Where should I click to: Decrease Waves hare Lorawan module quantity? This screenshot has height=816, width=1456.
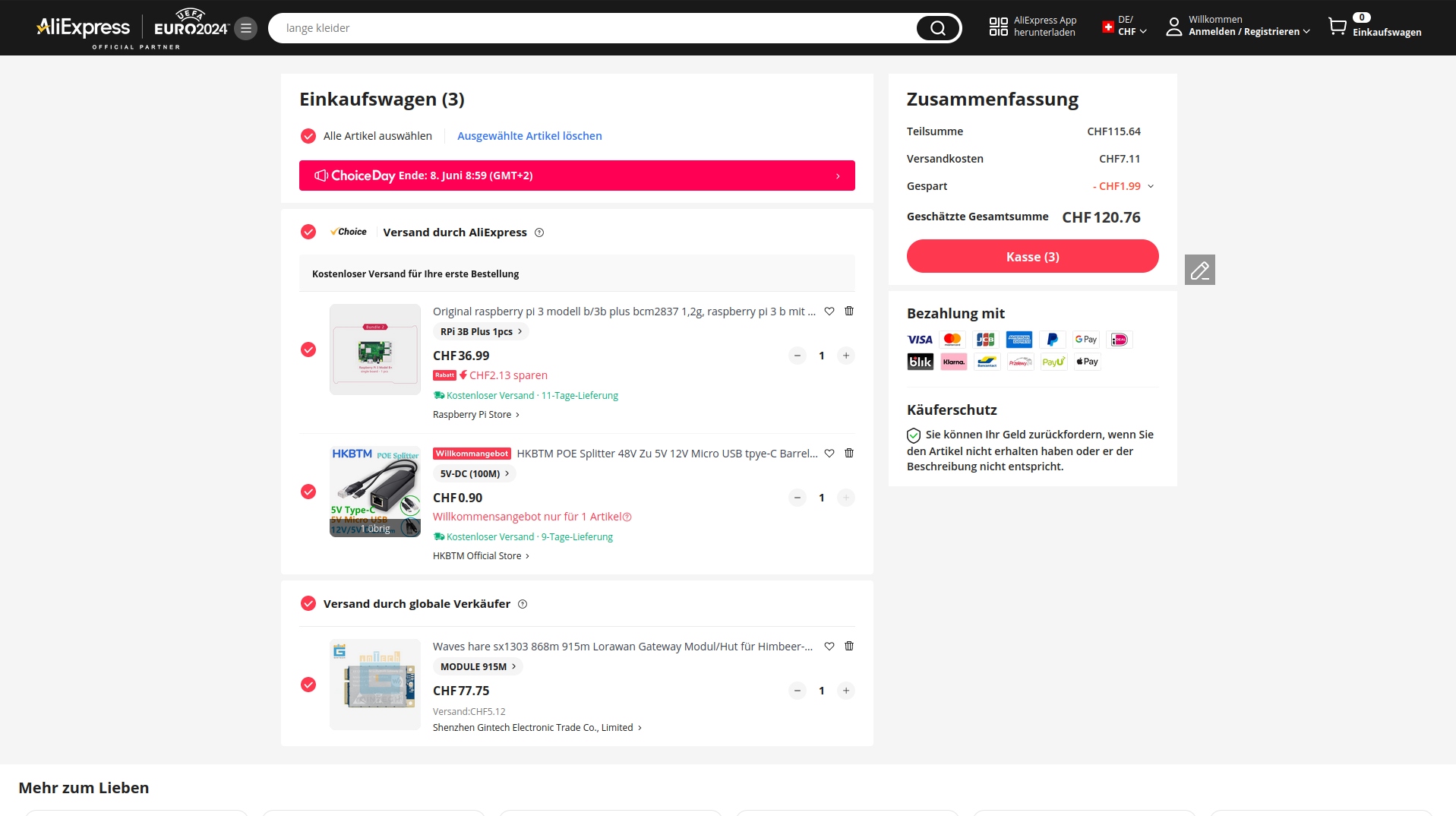coord(797,691)
